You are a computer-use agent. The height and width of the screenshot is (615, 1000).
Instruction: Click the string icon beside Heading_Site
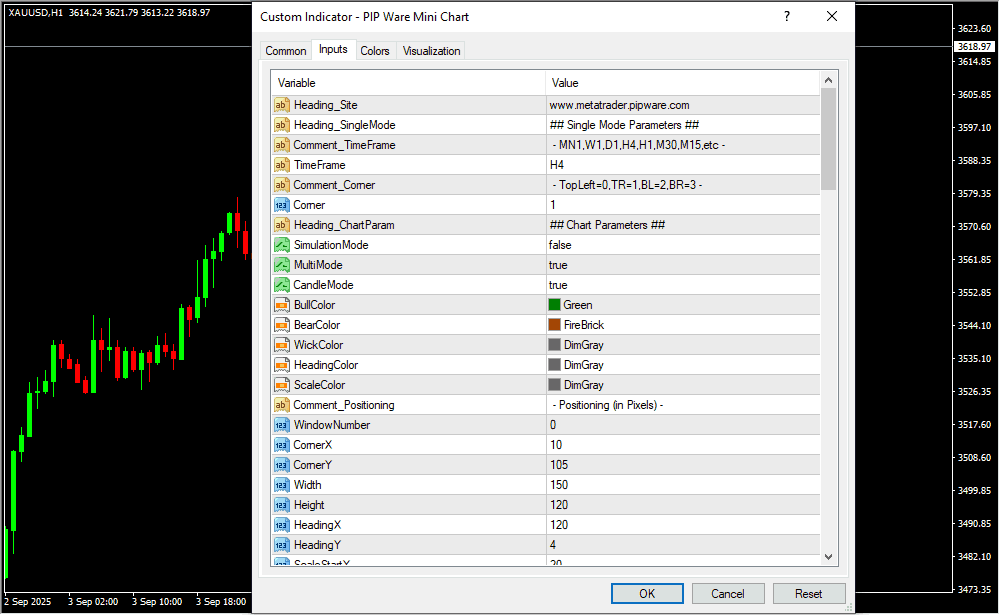[x=281, y=105]
